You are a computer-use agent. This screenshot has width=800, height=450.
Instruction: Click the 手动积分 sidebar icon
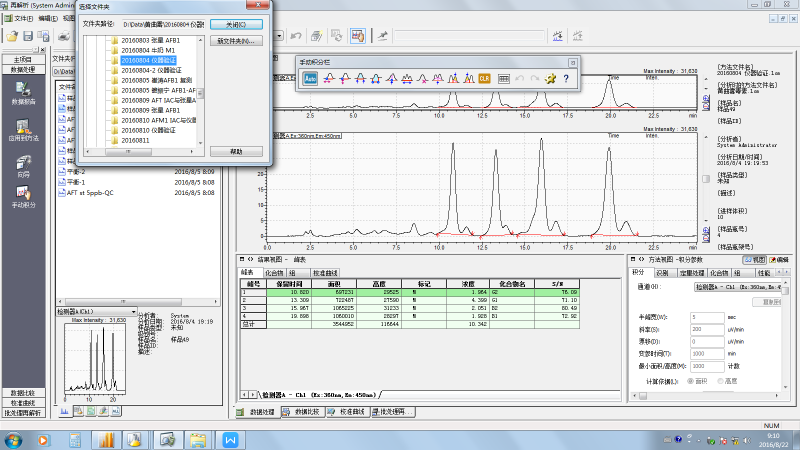coord(22,198)
